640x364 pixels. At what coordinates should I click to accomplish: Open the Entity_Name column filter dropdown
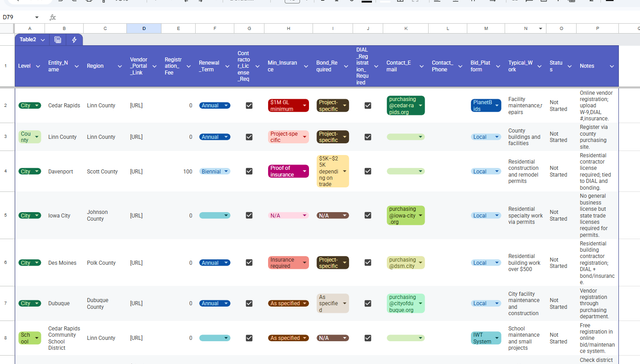pyautogui.click(x=76, y=66)
